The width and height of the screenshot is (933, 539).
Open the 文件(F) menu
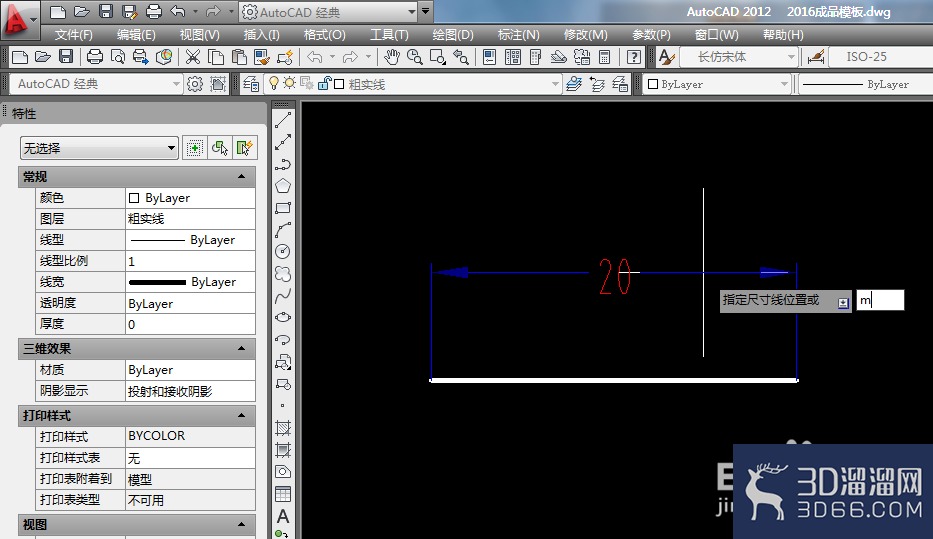[x=74, y=35]
